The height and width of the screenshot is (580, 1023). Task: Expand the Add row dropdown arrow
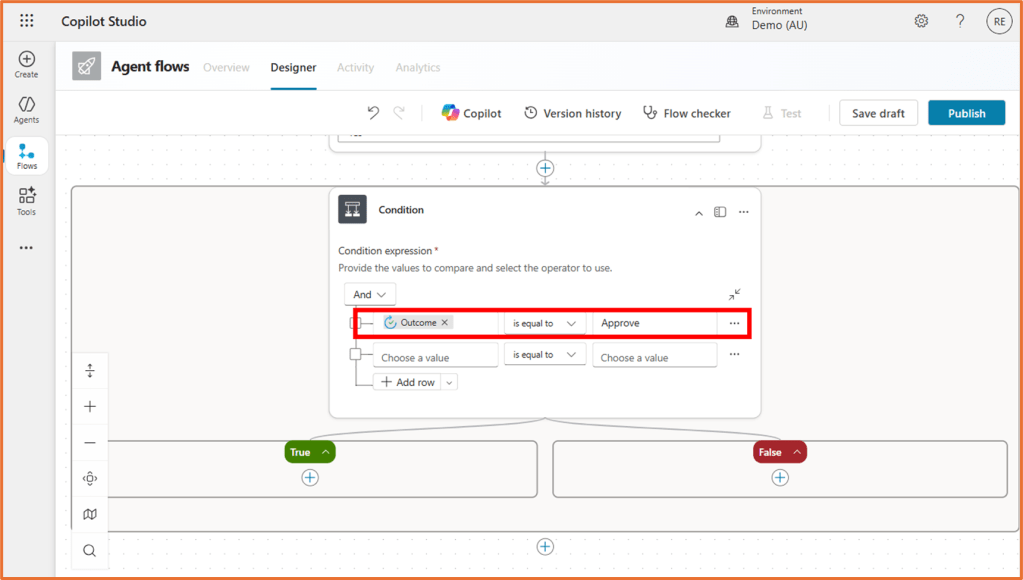(449, 381)
